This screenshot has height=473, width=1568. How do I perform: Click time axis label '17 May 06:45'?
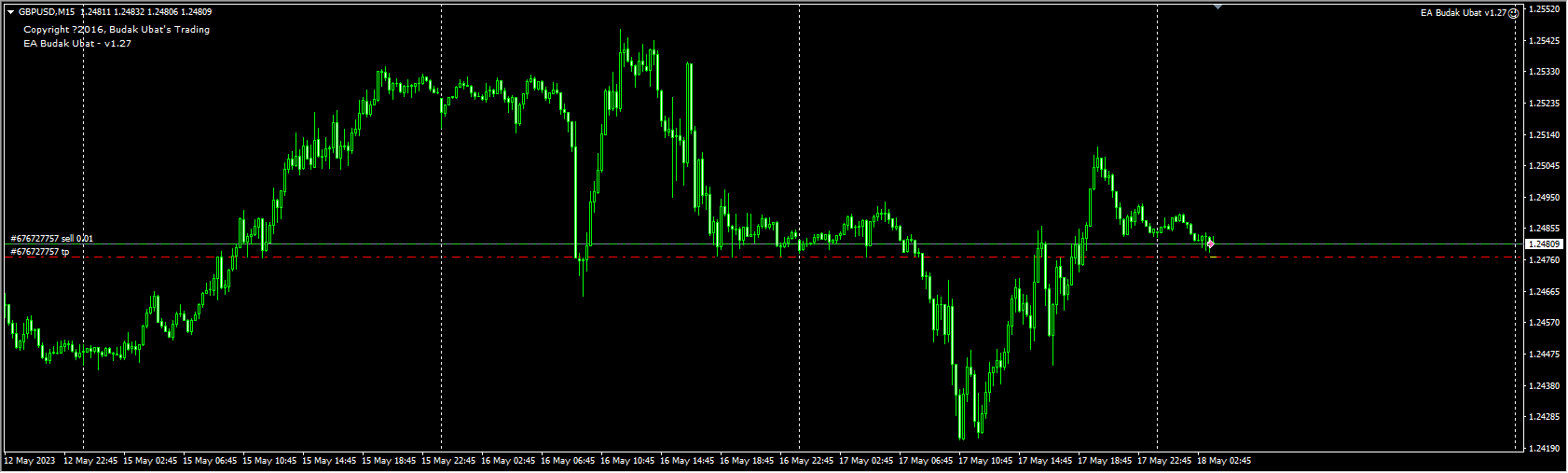point(926,461)
